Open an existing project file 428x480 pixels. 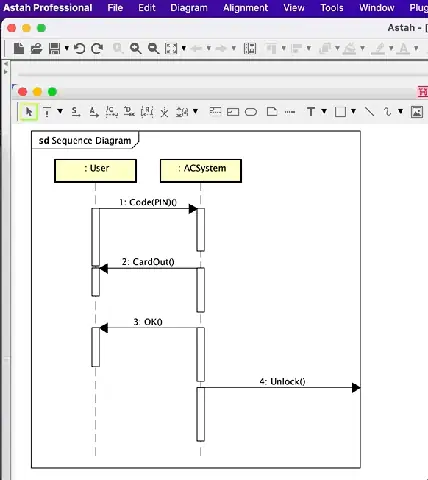[36, 49]
